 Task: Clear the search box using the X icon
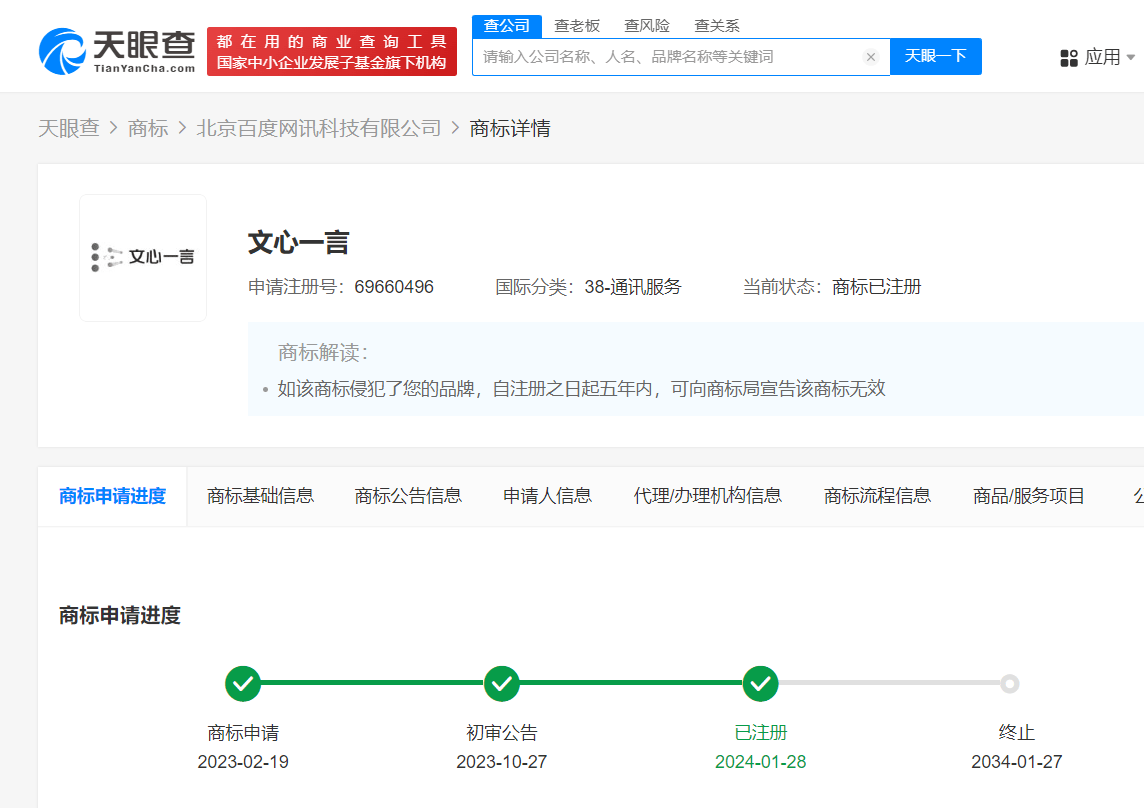[871, 57]
